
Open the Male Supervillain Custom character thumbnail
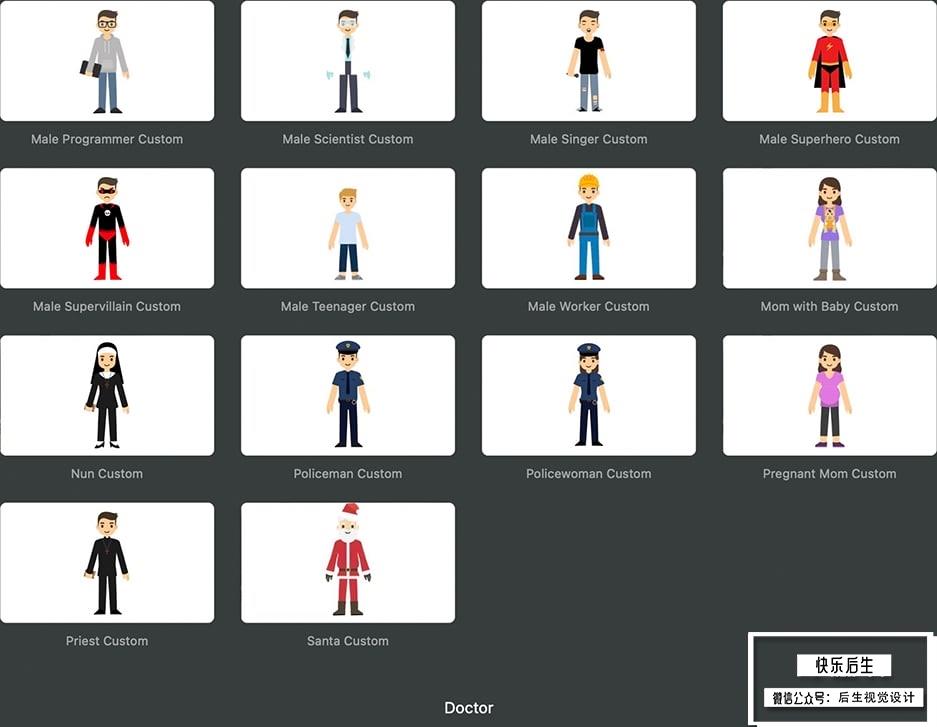point(107,228)
